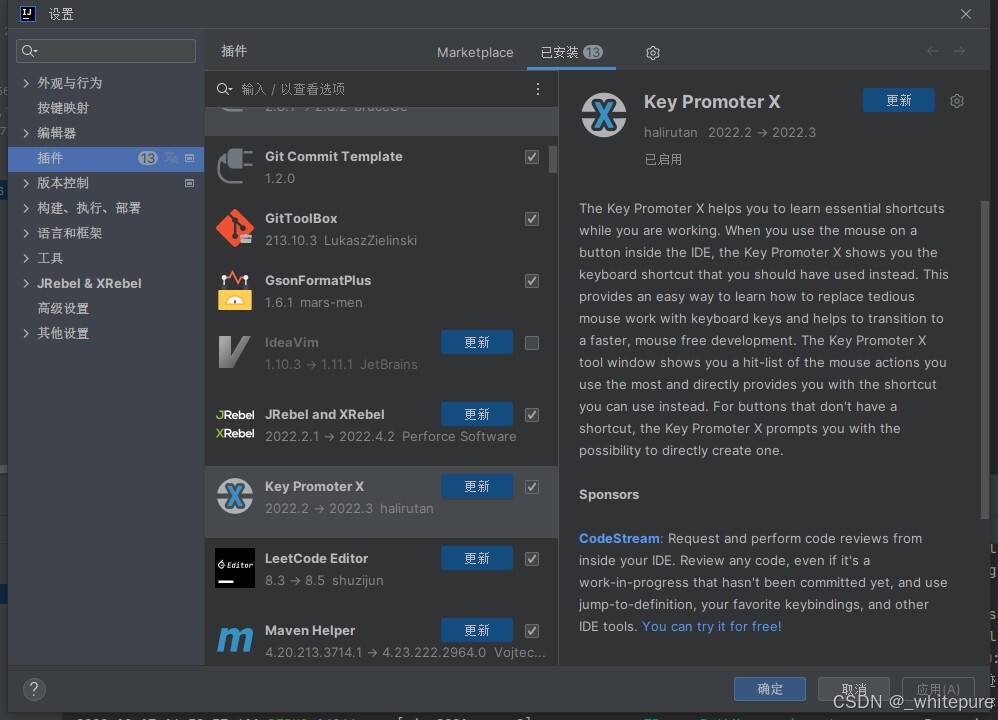Expand the JRebel & XRebel settings node
This screenshot has width=998, height=720.
(26, 283)
